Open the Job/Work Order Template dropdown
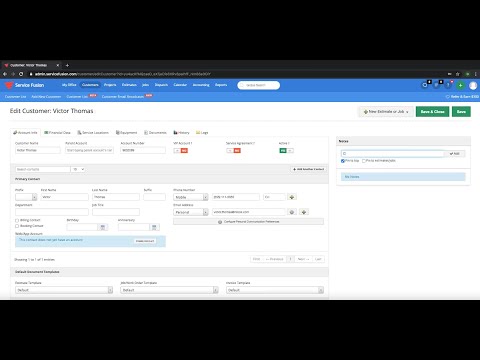The image size is (480, 360). [169, 290]
